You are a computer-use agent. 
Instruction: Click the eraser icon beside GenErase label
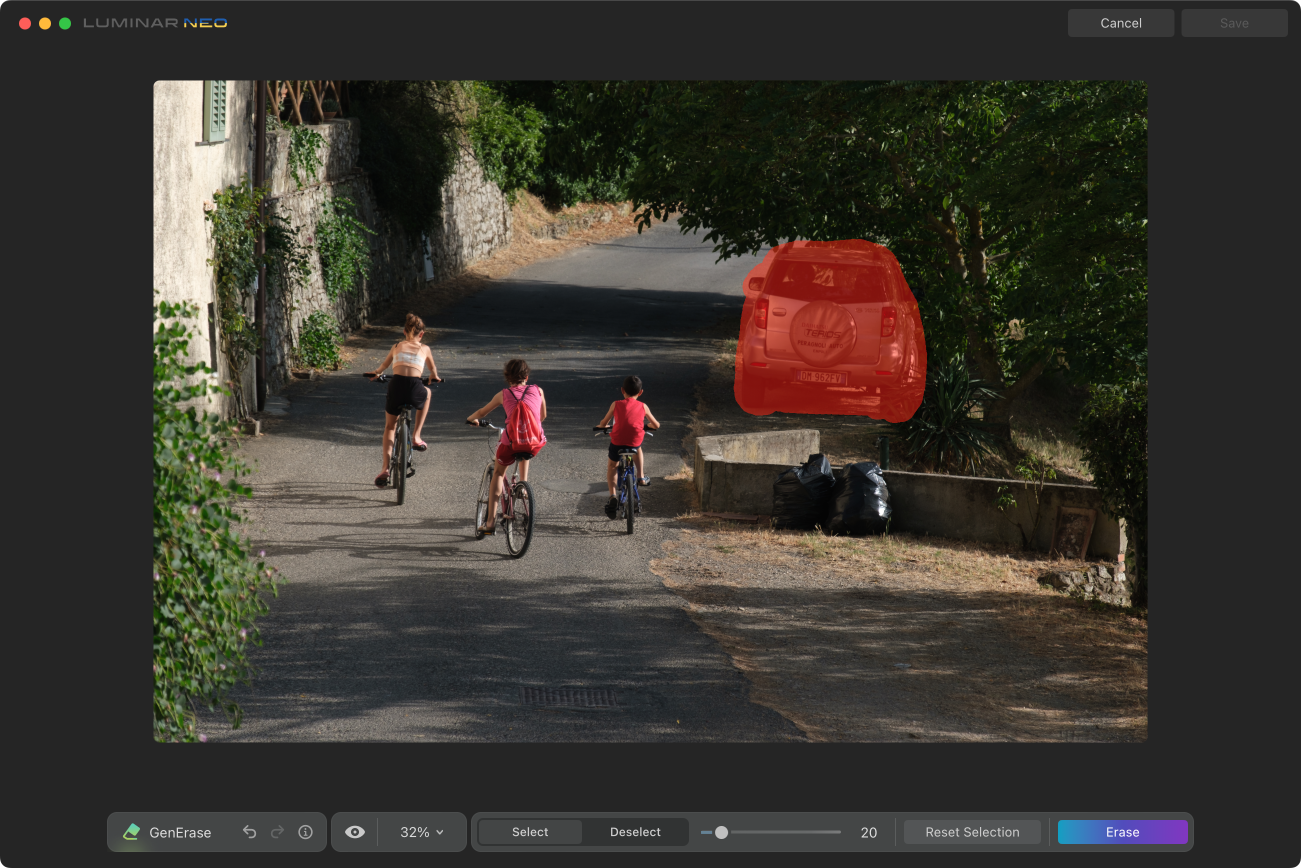[131, 831]
